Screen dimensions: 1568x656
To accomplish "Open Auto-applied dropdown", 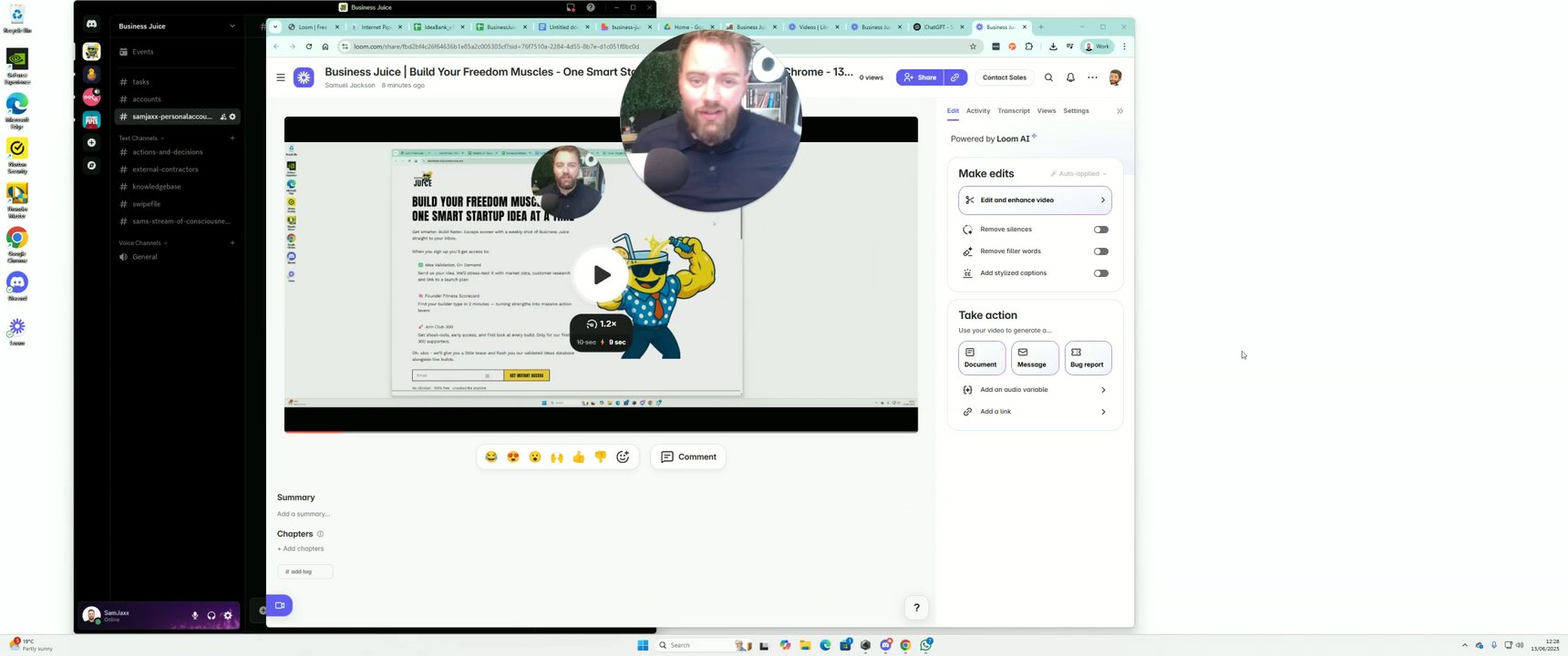I will (1078, 174).
